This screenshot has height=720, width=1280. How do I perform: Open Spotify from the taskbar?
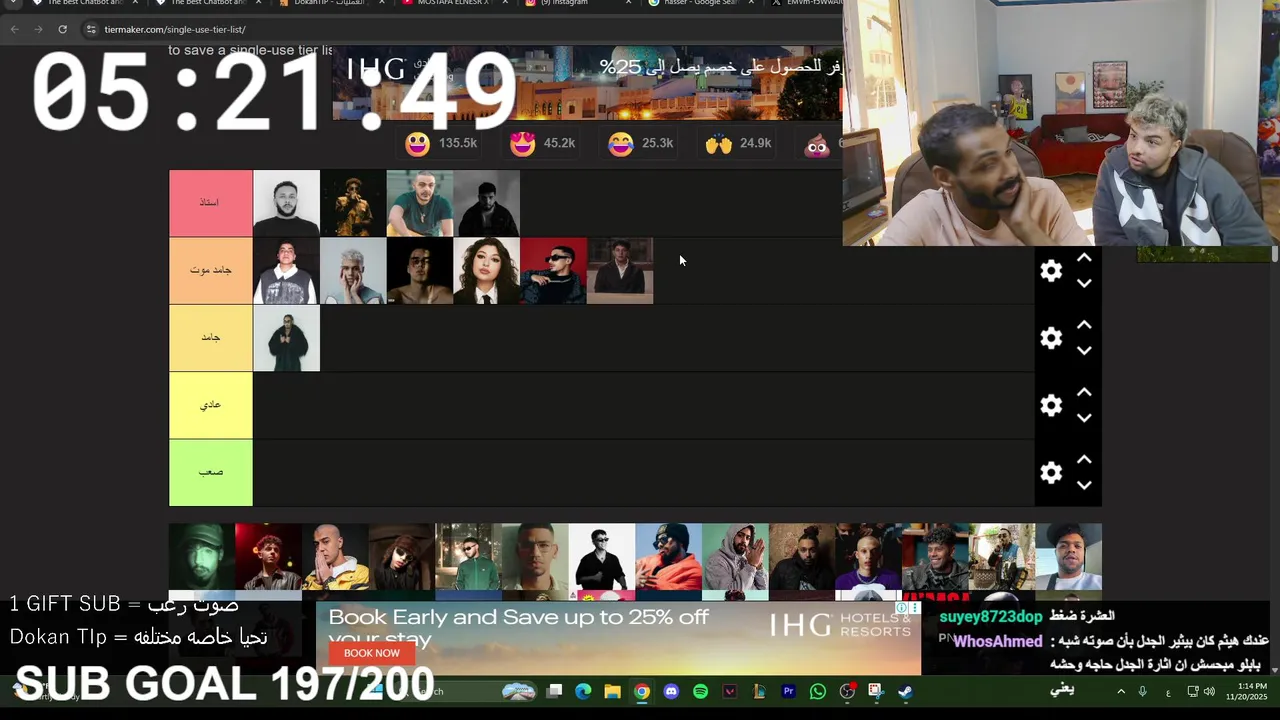point(700,691)
